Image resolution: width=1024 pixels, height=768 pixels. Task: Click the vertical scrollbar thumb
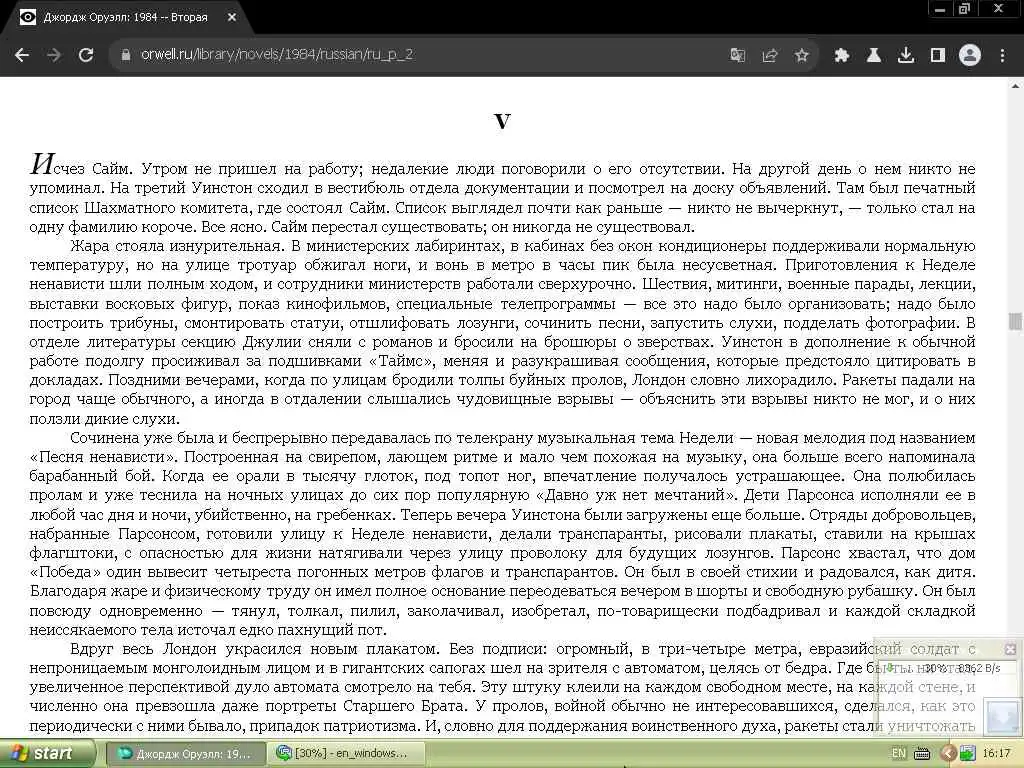(1016, 321)
